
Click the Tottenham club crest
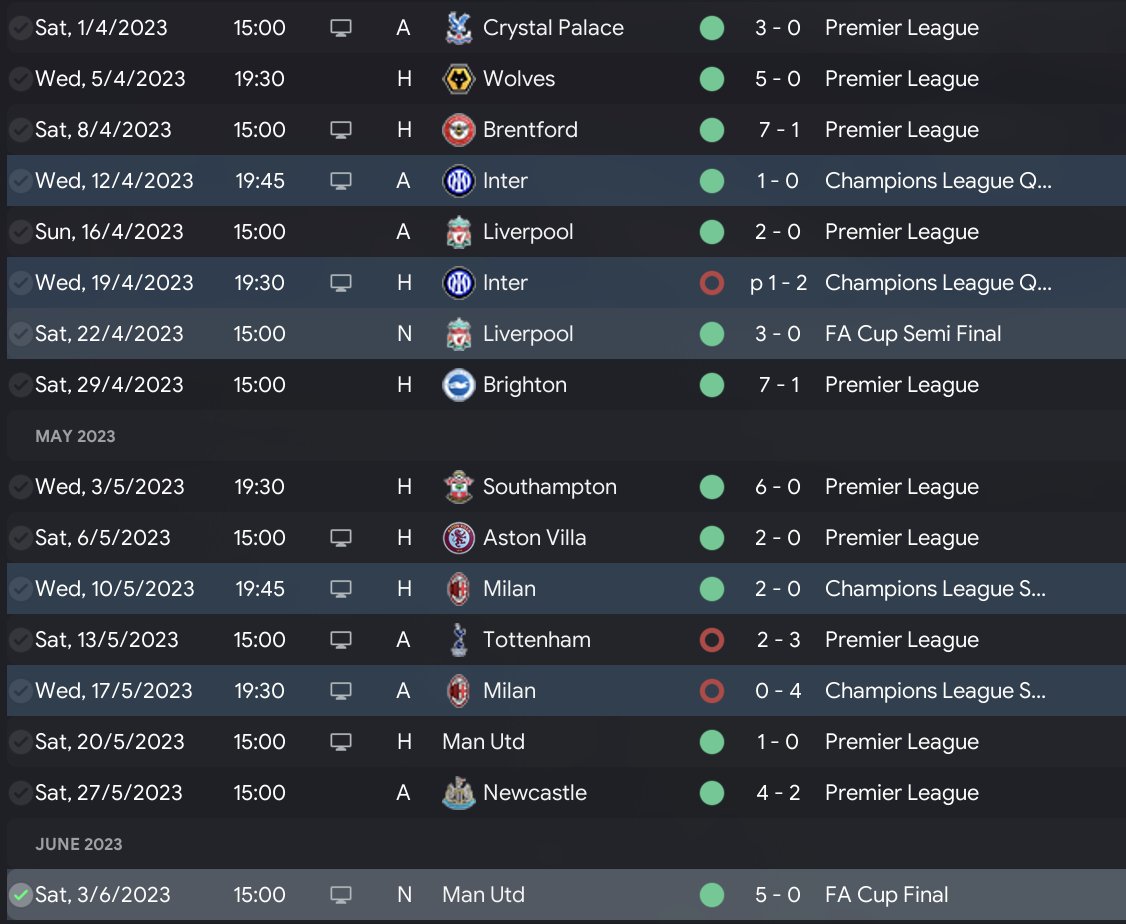[458, 640]
